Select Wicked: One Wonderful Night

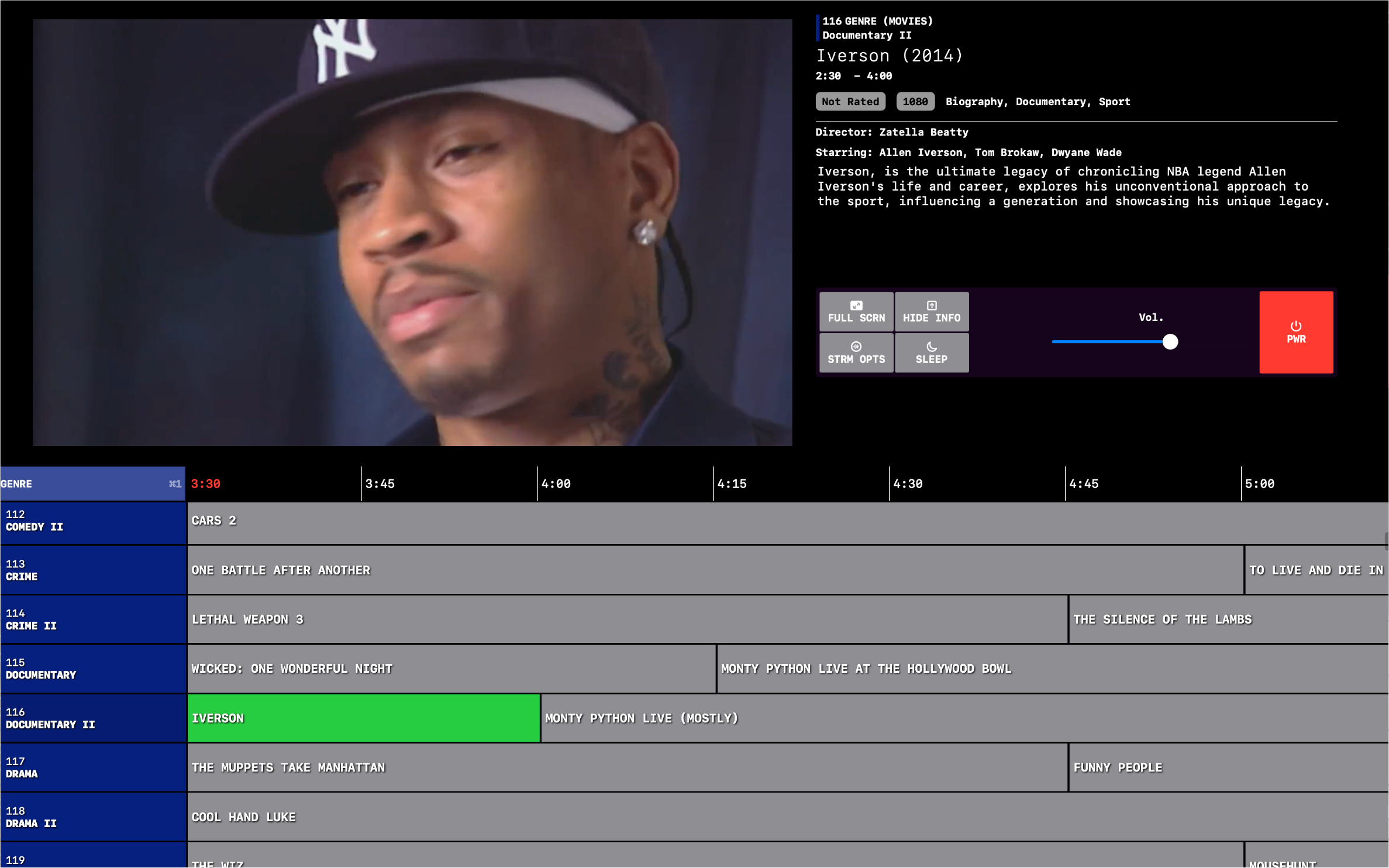point(451,669)
